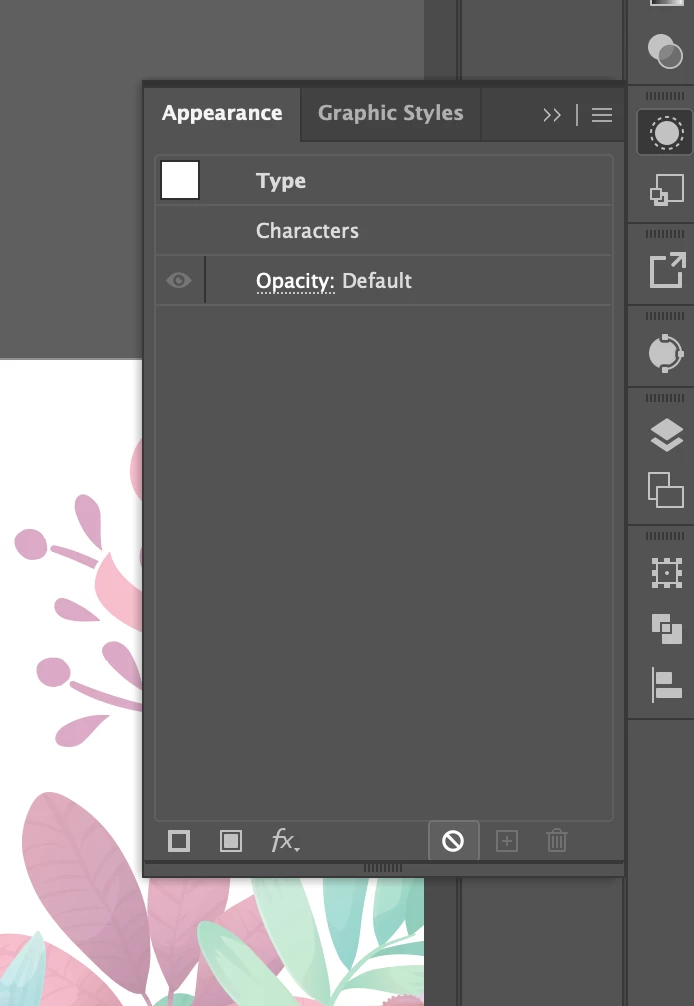Open the Asset Export panel icon
This screenshot has width=694, height=1006.
coord(667,270)
